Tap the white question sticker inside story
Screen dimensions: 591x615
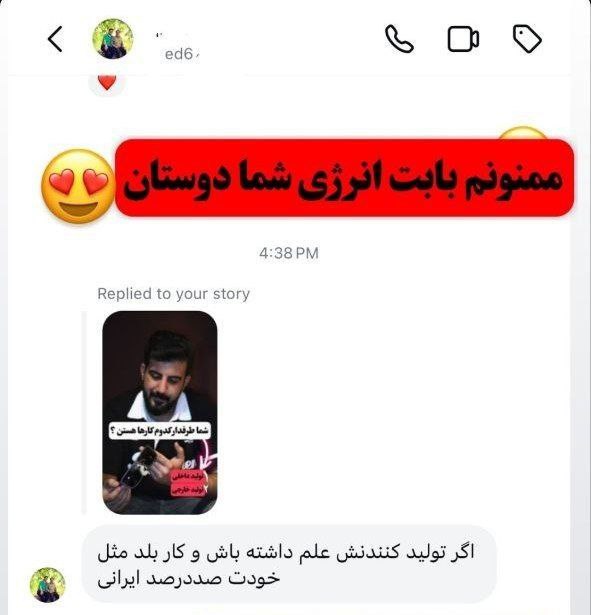160,431
